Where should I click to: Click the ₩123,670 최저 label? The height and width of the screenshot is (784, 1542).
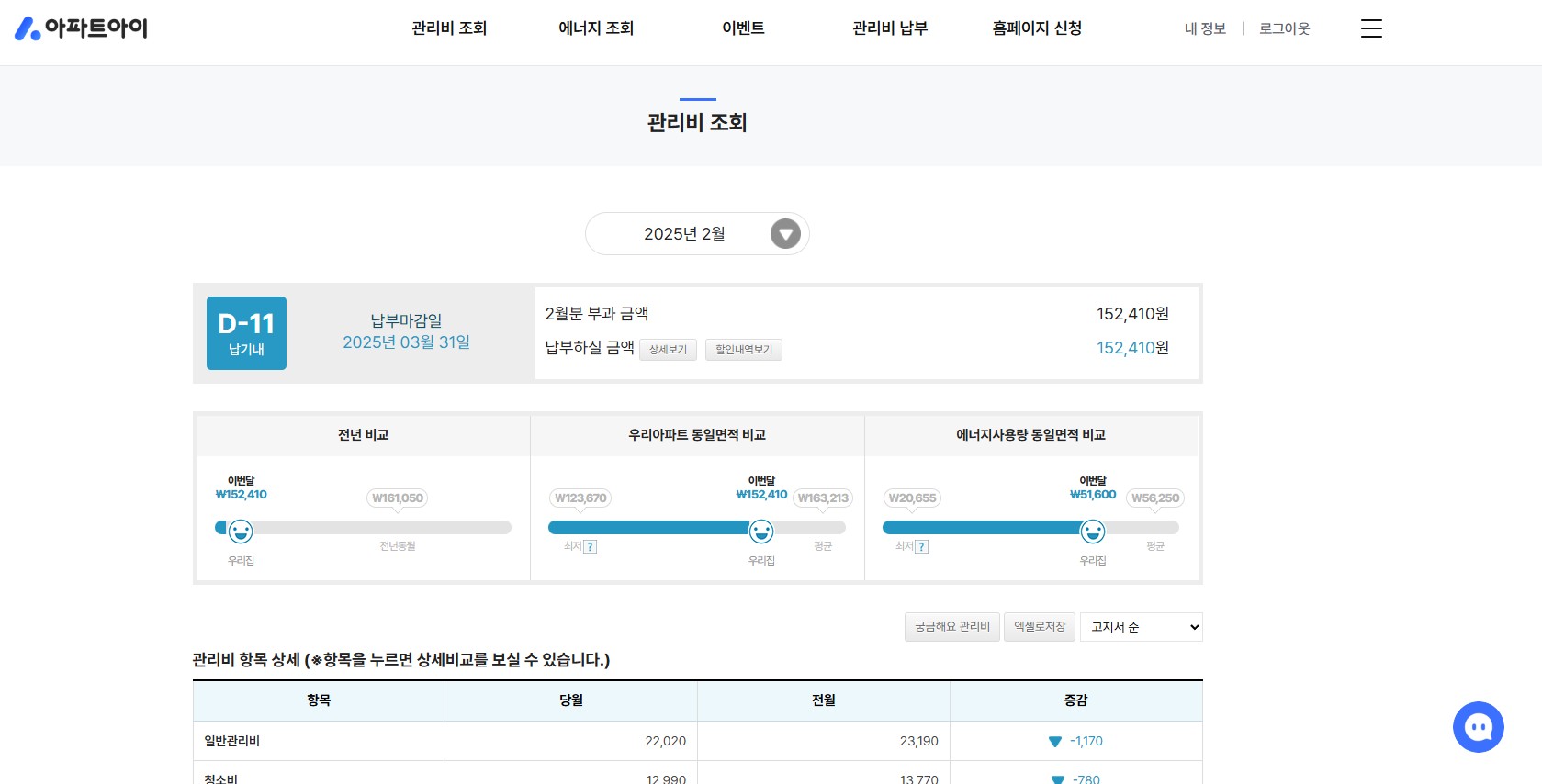pos(580,498)
